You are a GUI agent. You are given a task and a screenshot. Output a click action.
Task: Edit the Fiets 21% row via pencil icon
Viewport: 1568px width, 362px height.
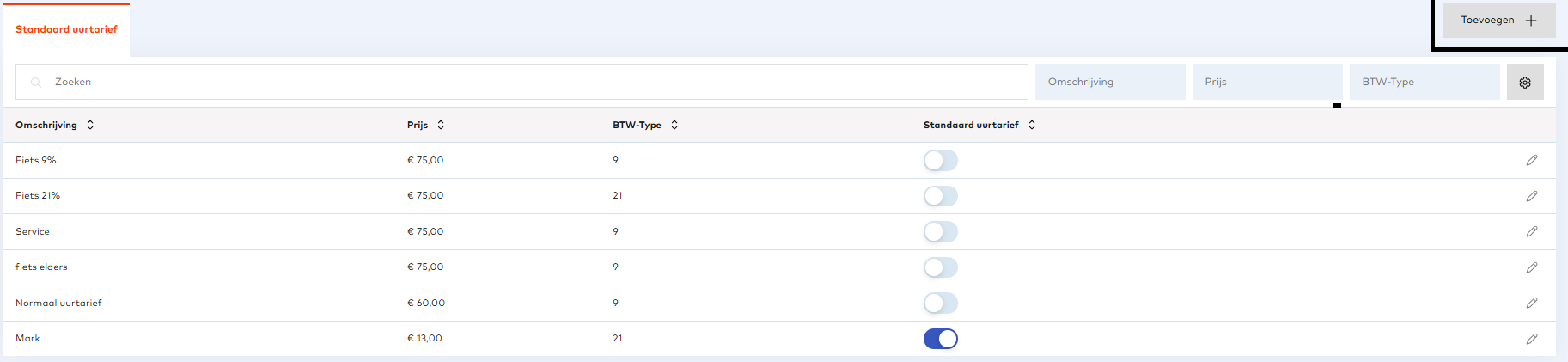pyautogui.click(x=1531, y=196)
